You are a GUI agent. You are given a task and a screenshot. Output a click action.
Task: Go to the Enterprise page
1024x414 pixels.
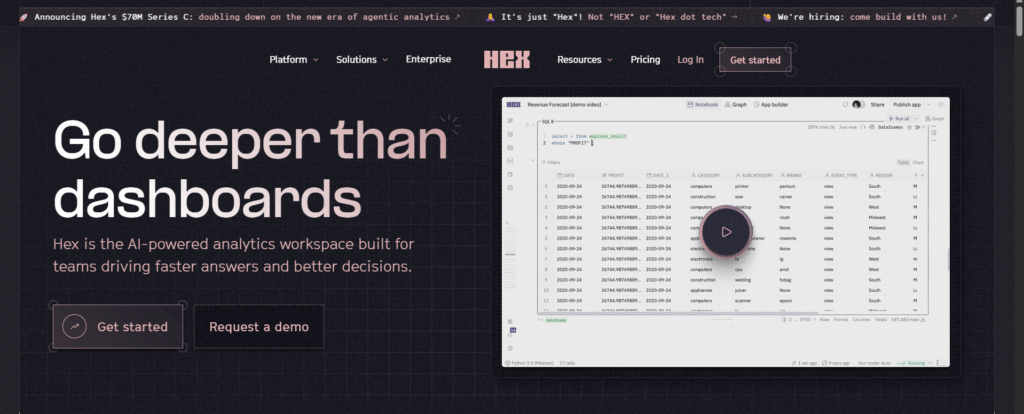(x=428, y=59)
